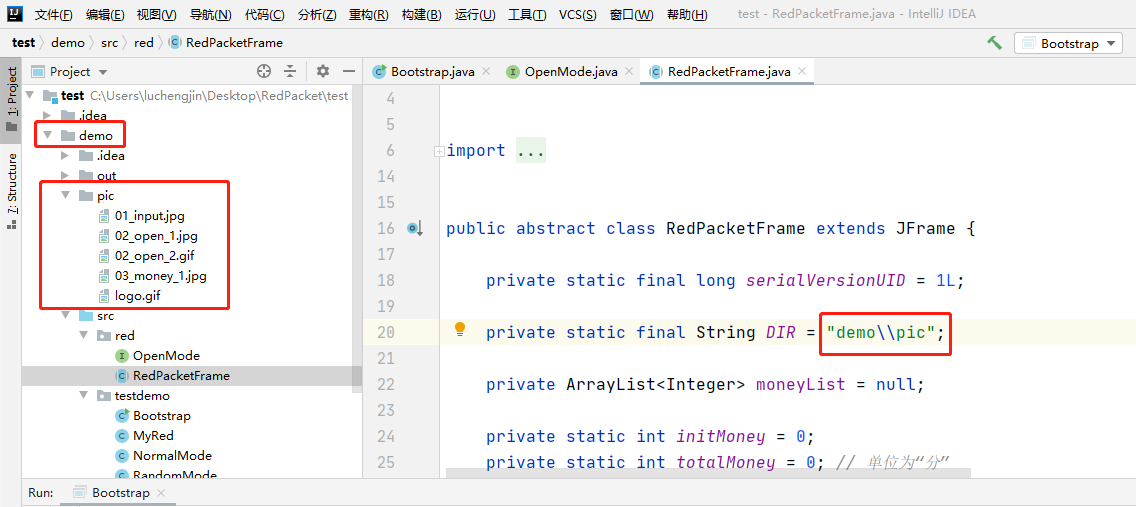The height and width of the screenshot is (507, 1136).
Task: Click the 'demo' breadcrumb in navigation bar
Action: (67, 43)
